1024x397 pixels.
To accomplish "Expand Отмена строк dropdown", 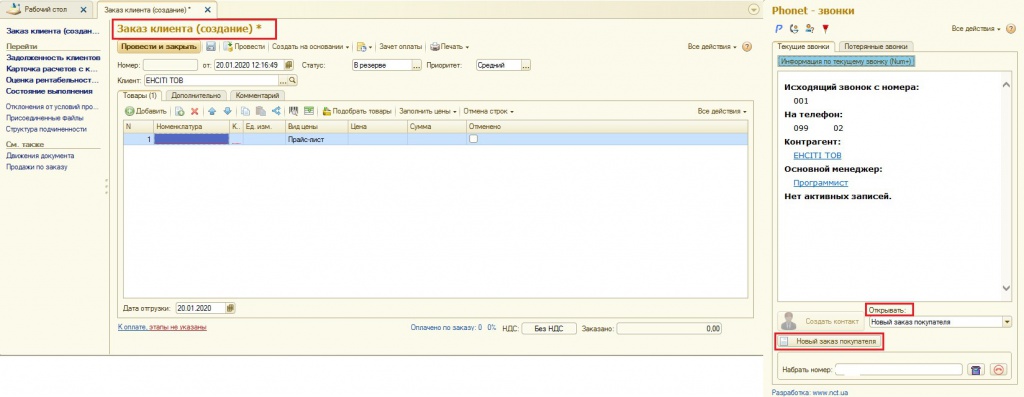I will 488,112.
